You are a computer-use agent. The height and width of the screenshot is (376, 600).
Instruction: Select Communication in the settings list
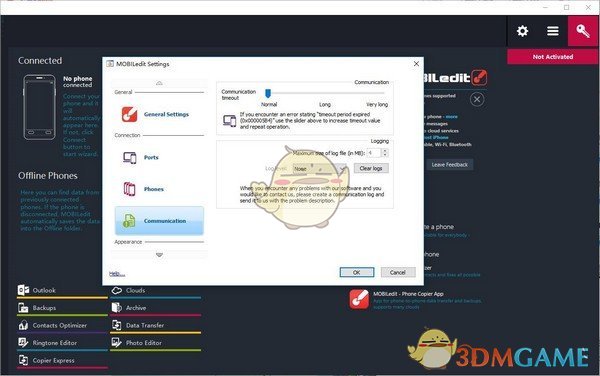click(x=159, y=221)
